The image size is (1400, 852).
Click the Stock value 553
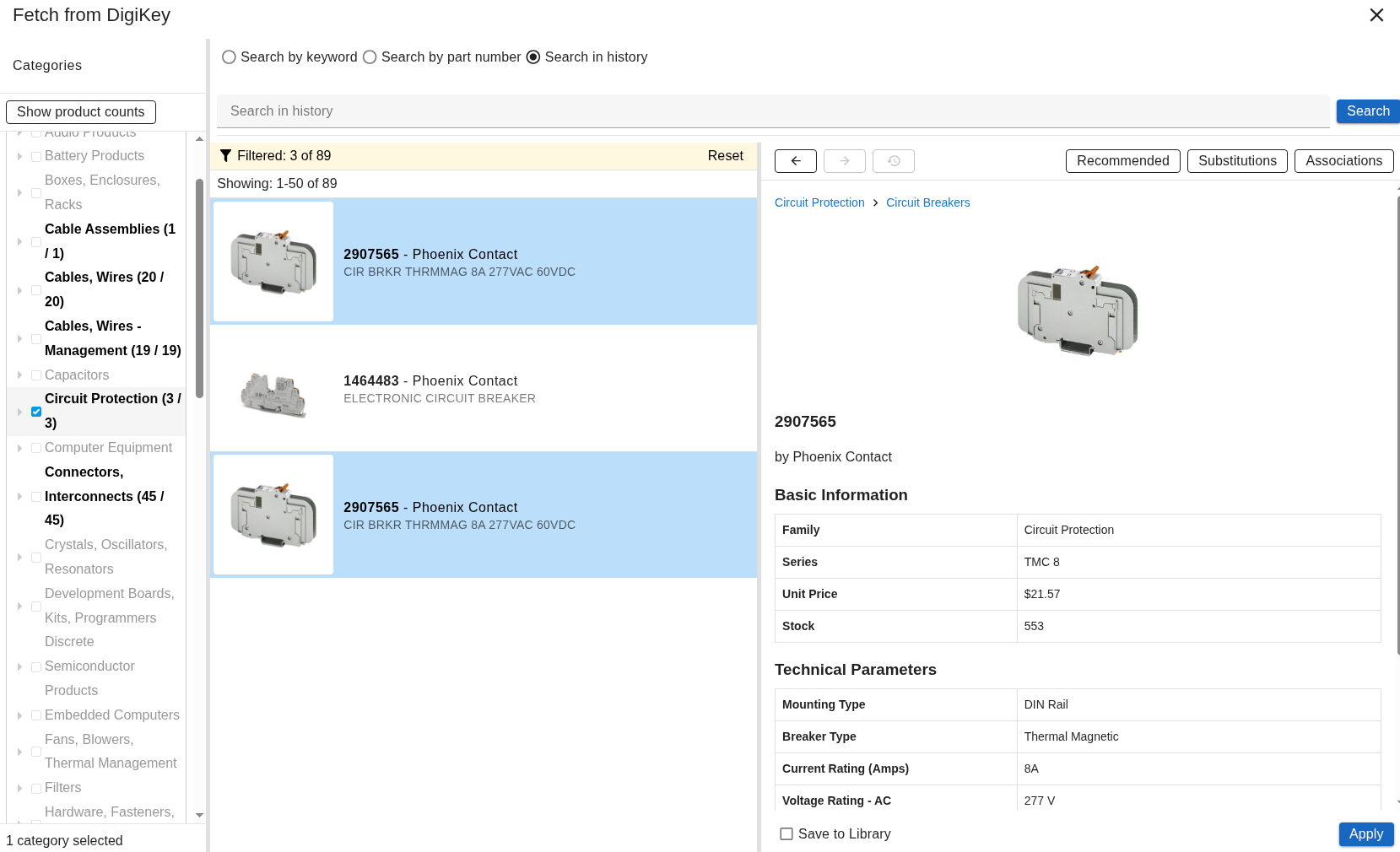(1034, 627)
